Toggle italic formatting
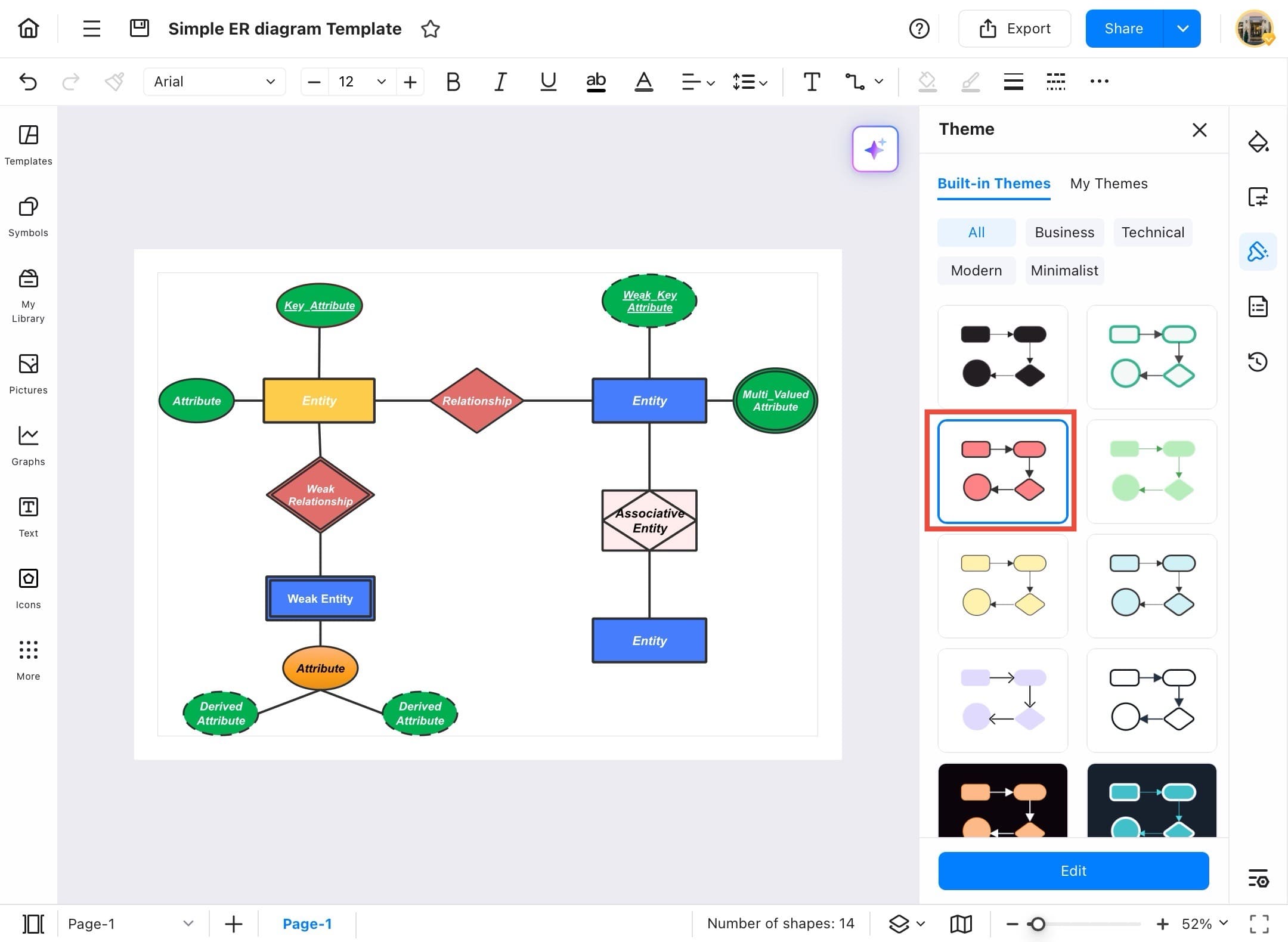The width and height of the screenshot is (1288, 942). [x=500, y=82]
